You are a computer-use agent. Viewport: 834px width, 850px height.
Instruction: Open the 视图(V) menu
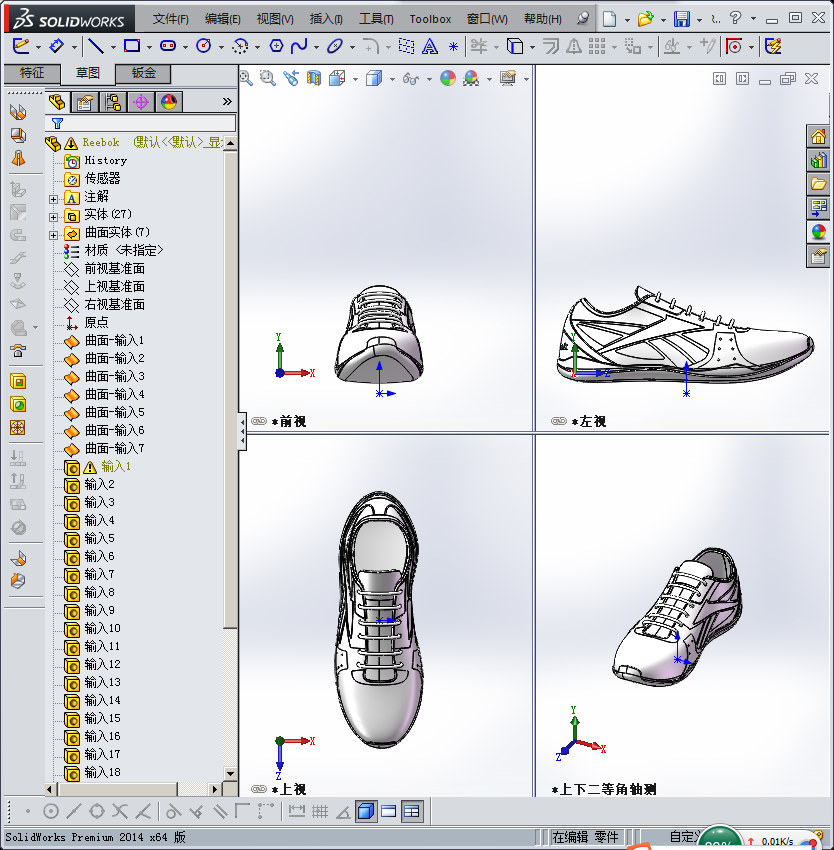(275, 19)
